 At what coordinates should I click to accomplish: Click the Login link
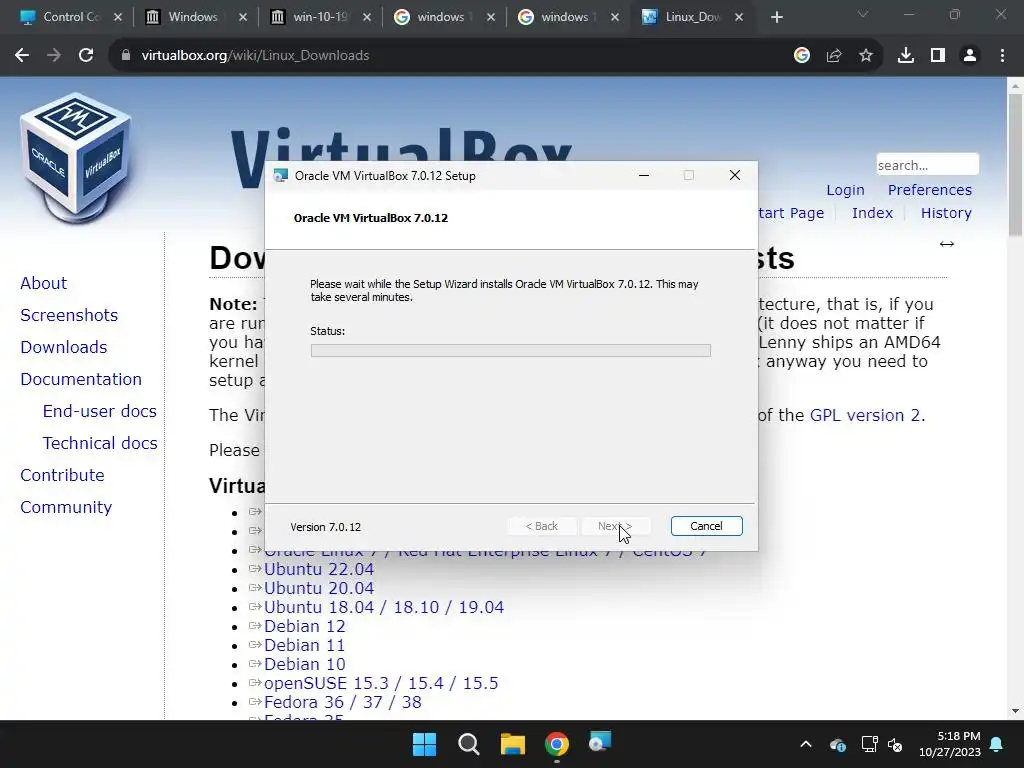point(845,190)
